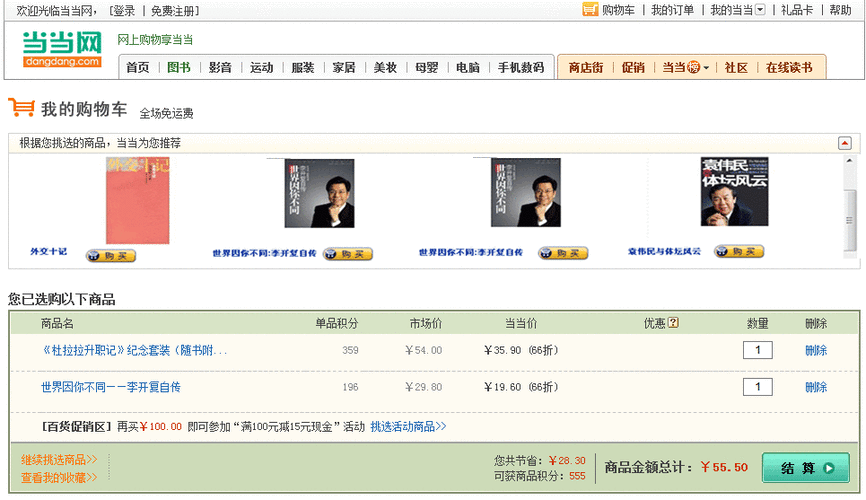Open the 帮助 link
Screen dimensions: 866x500
tap(840, 10)
